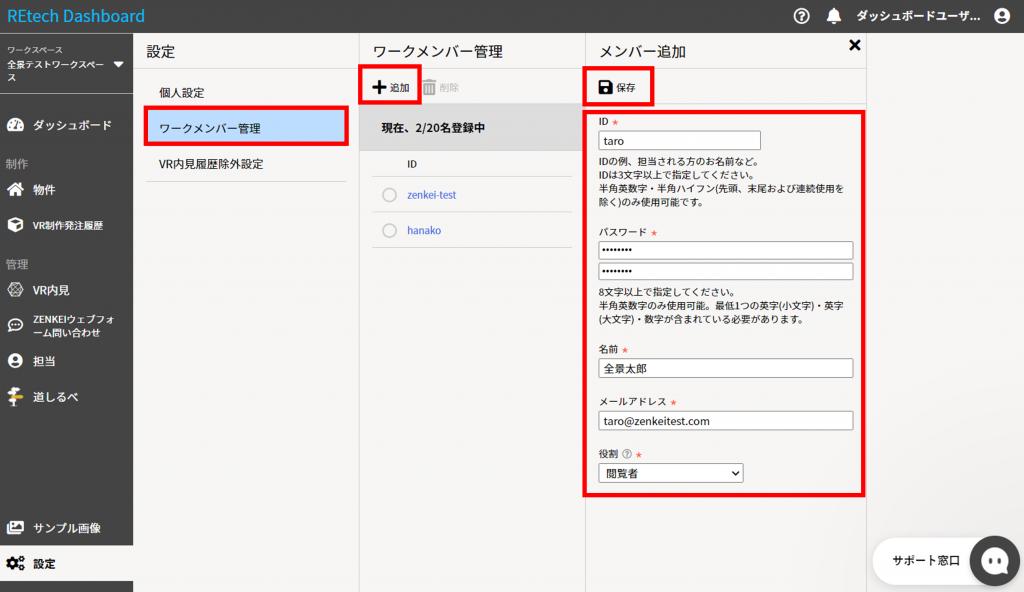The image size is (1024, 592).
Task: Open the help question mark icon
Action: point(801,16)
